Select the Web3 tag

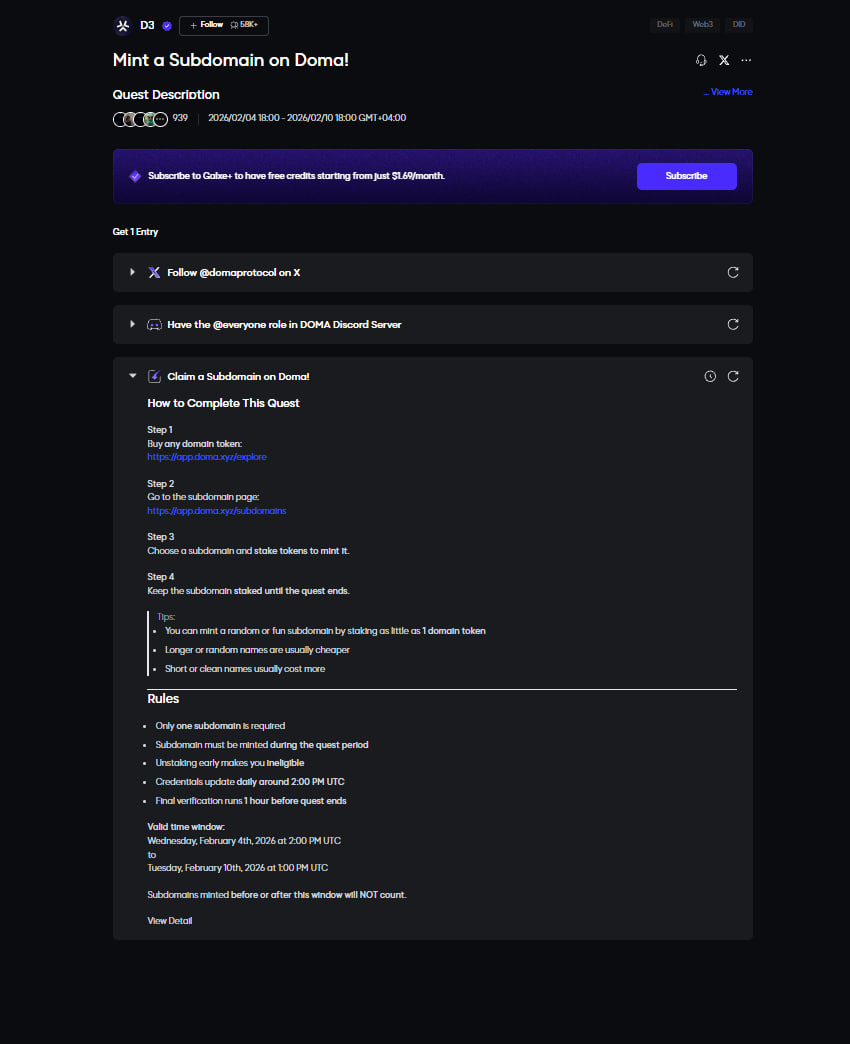(702, 24)
